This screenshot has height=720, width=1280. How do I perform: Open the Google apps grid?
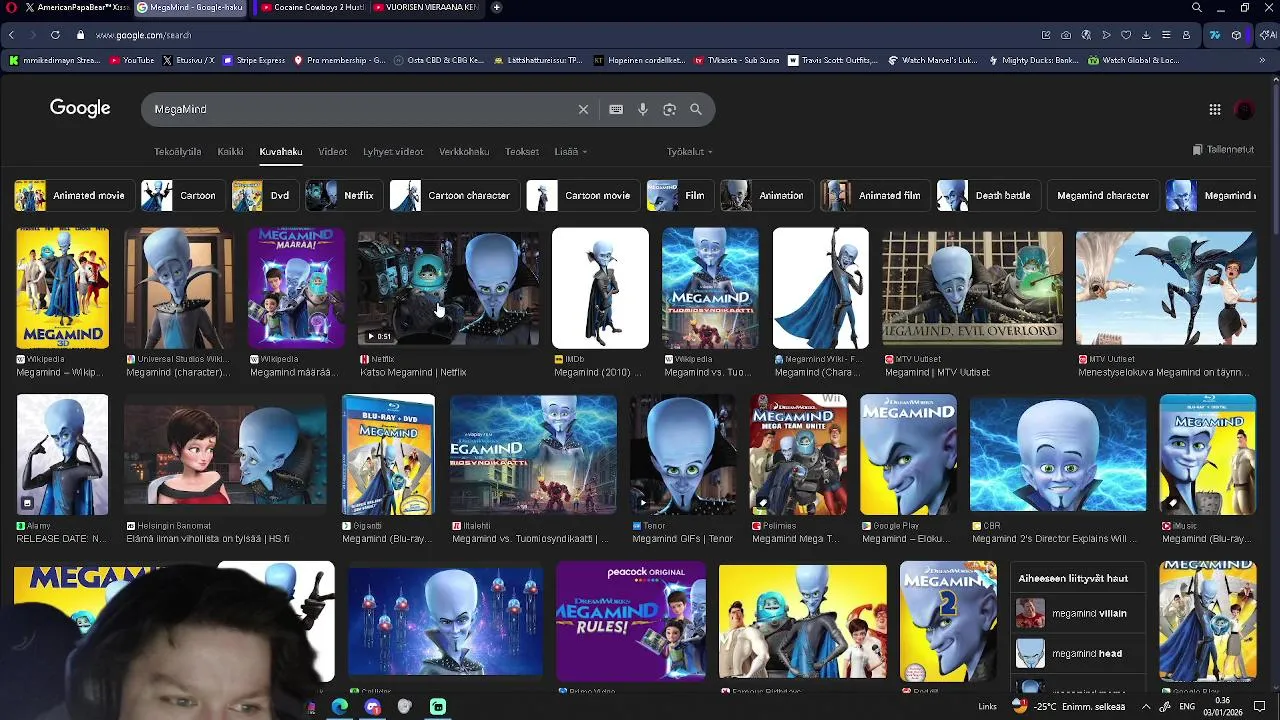coord(1214,109)
